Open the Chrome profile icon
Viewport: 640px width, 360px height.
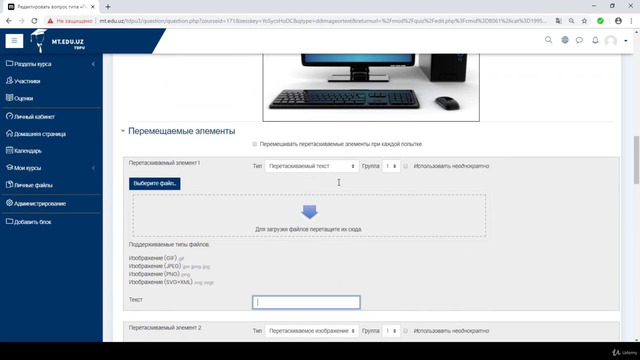[618, 21]
